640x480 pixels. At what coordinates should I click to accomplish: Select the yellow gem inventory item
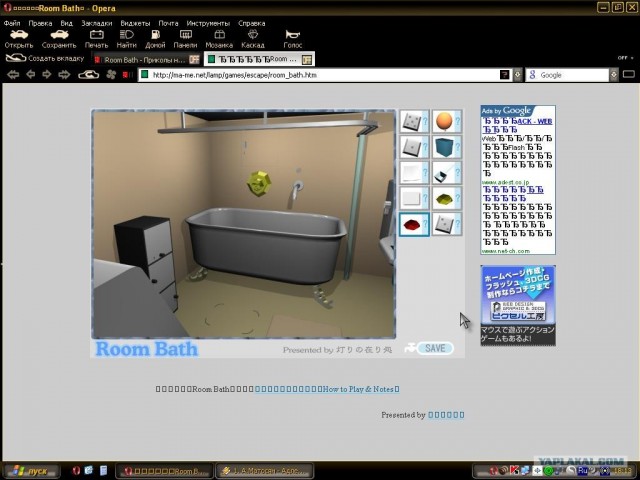click(x=444, y=198)
